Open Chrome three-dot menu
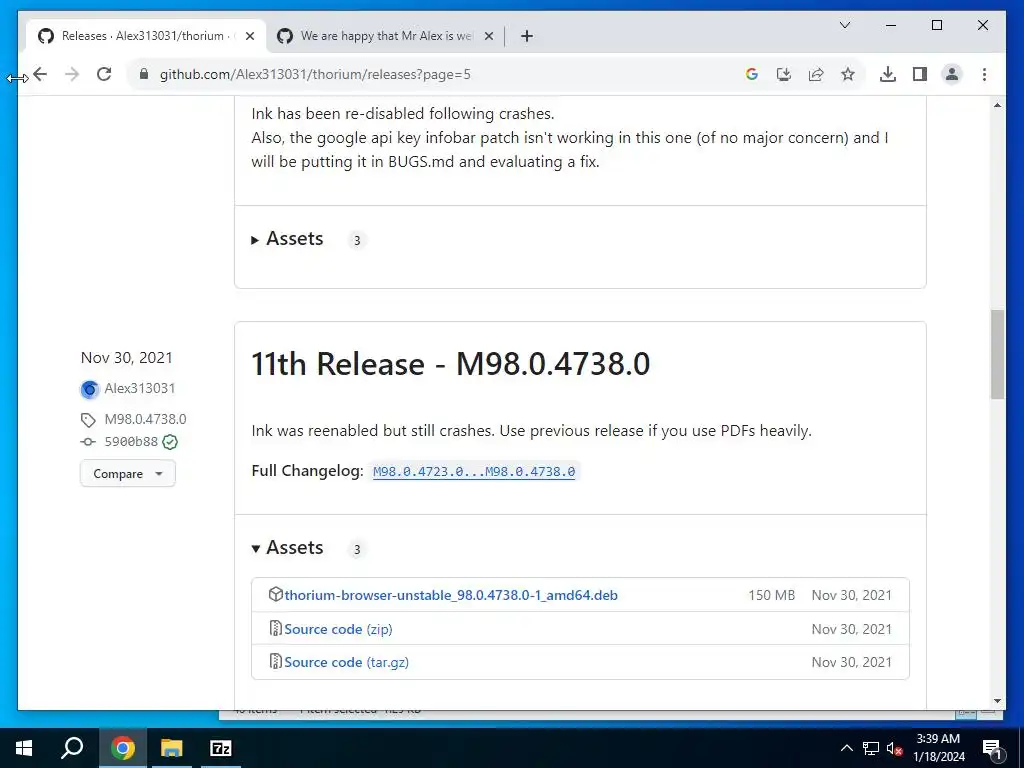The width and height of the screenshot is (1024, 768). point(984,74)
